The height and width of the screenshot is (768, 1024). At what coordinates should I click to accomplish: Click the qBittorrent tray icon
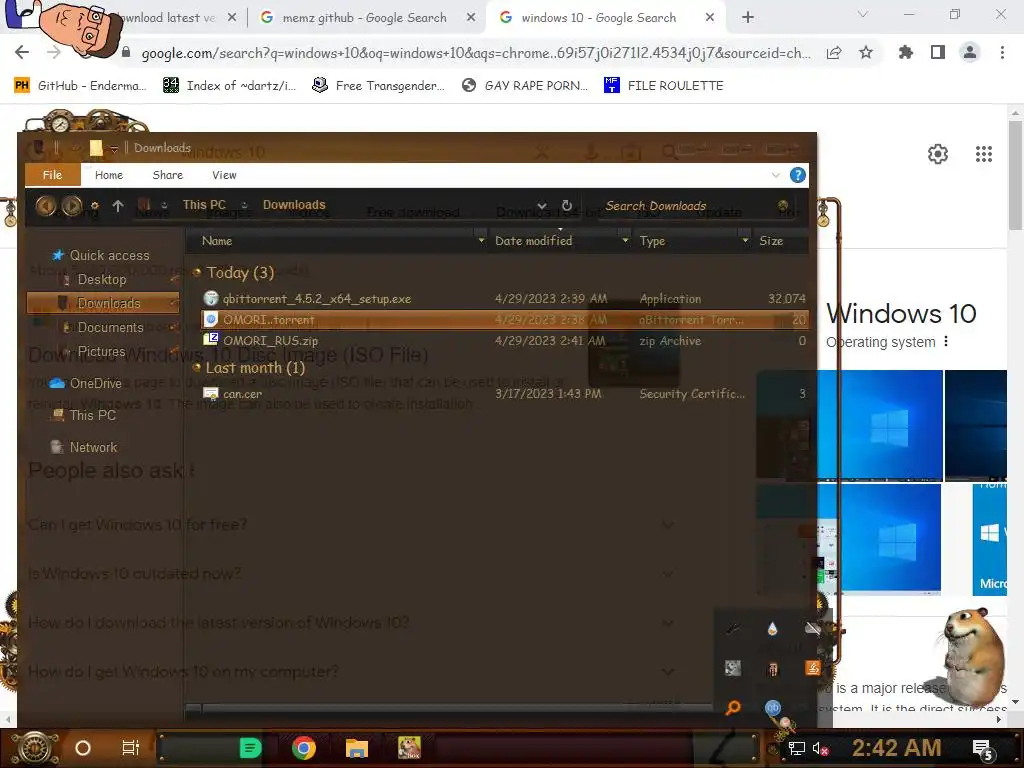pyautogui.click(x=773, y=708)
